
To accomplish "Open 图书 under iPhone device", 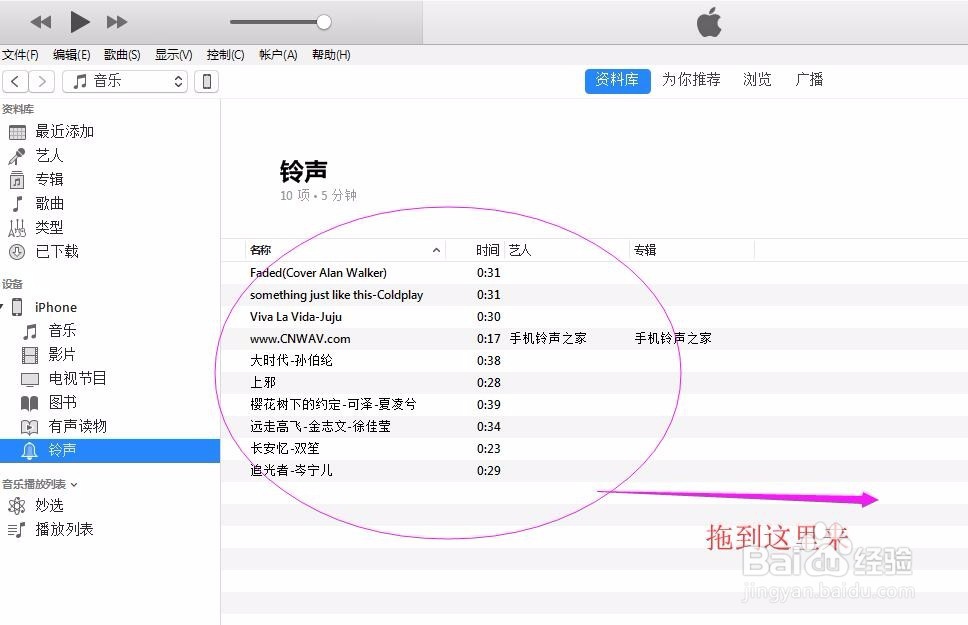I will point(62,403).
